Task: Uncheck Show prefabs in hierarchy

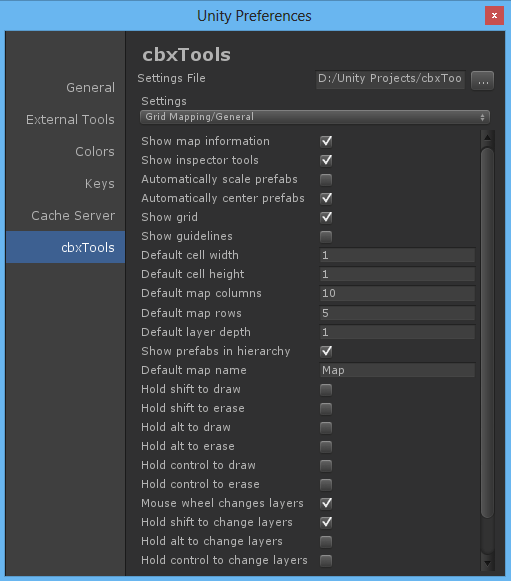Action: (x=326, y=351)
